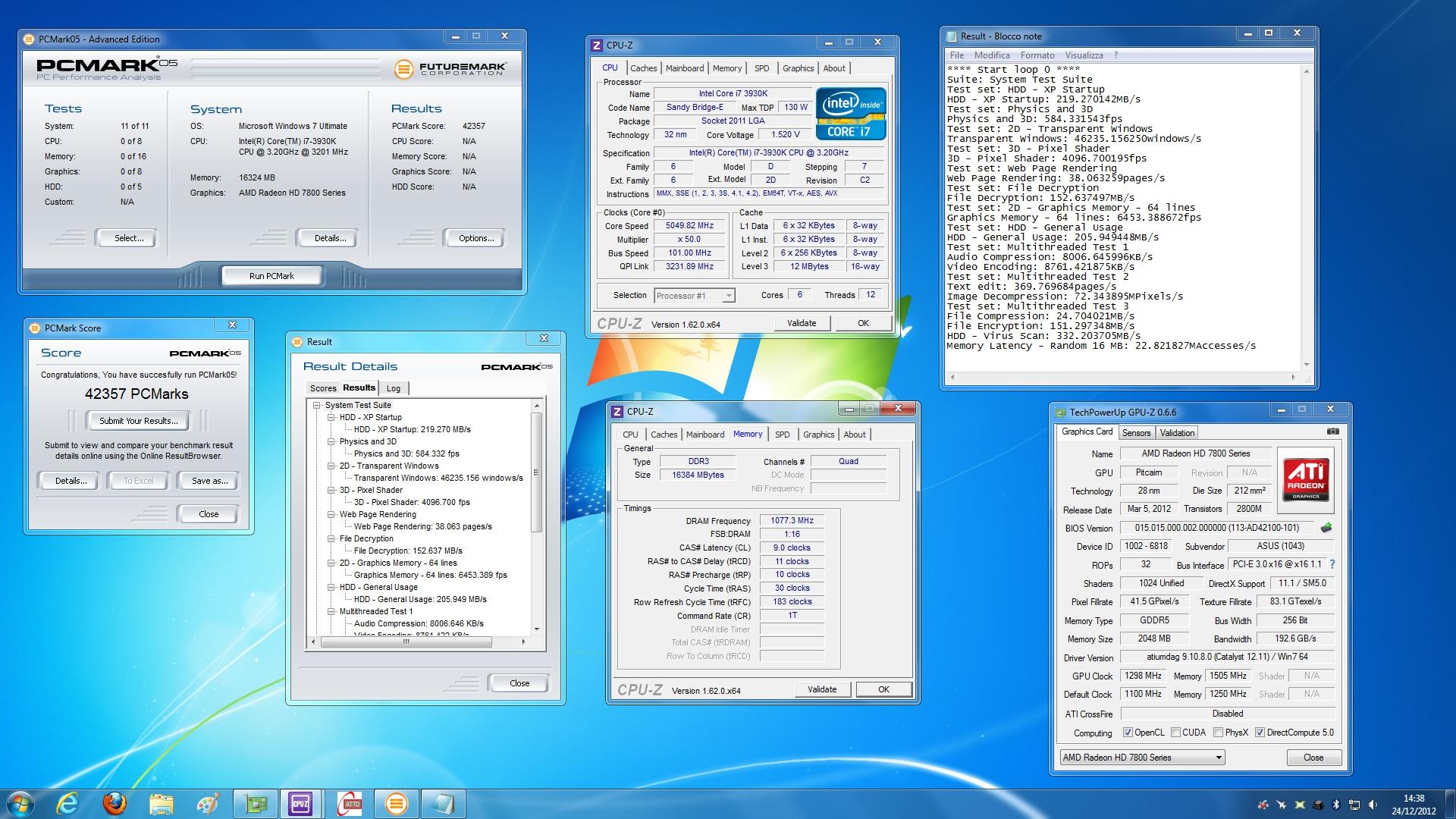Click Details... button in PCMark Score

(x=71, y=481)
